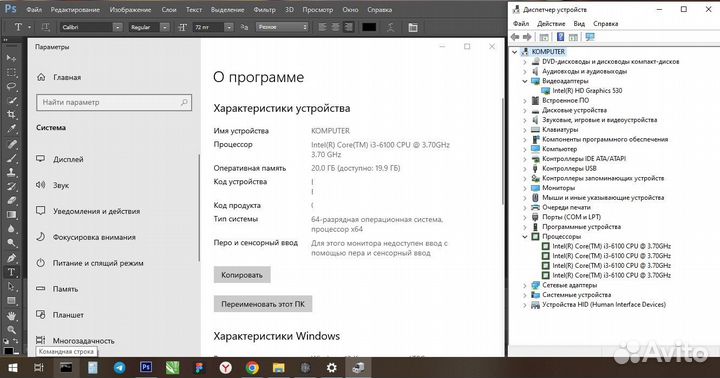
Task: Select the Crop tool
Action: click(11, 115)
